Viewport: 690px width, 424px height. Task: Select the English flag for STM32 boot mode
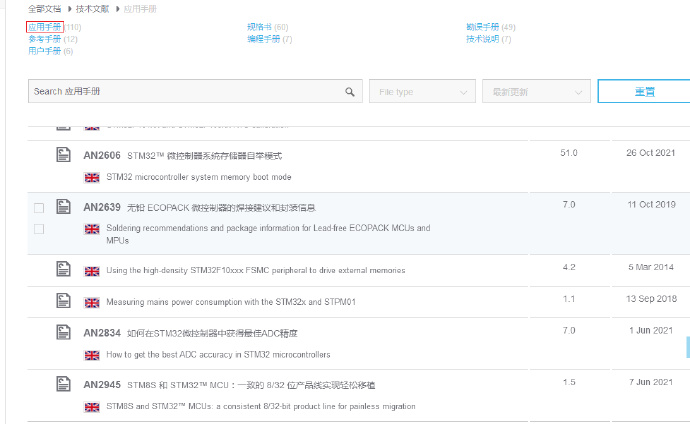92,177
